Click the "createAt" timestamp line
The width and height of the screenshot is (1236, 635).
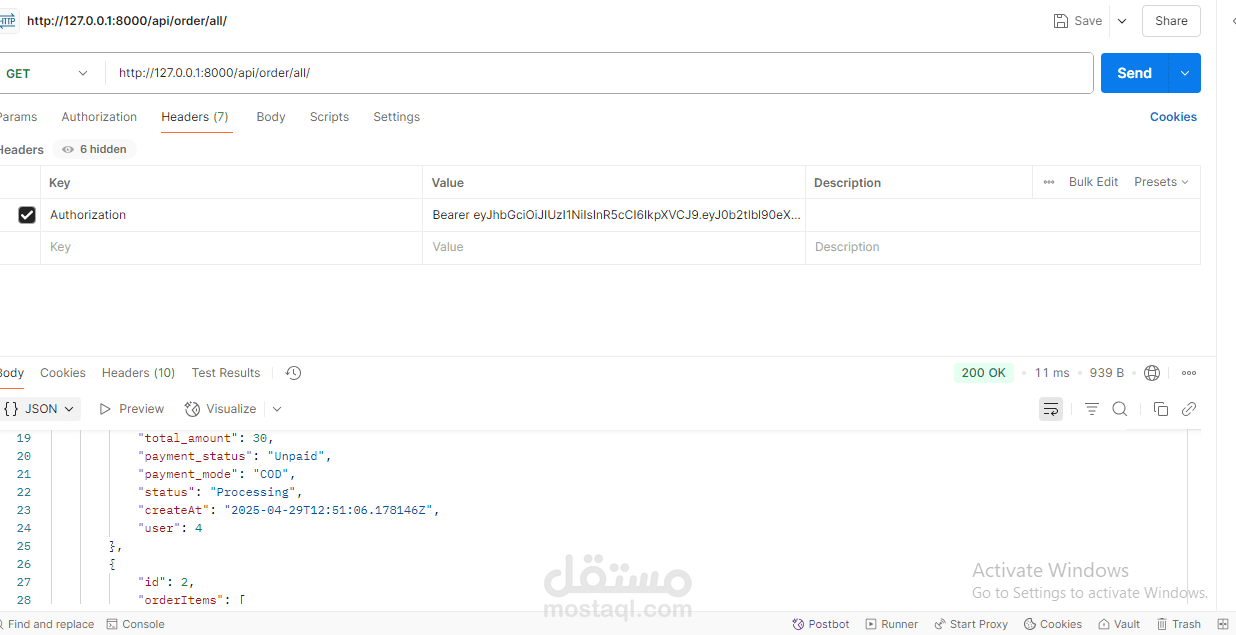pyautogui.click(x=288, y=510)
